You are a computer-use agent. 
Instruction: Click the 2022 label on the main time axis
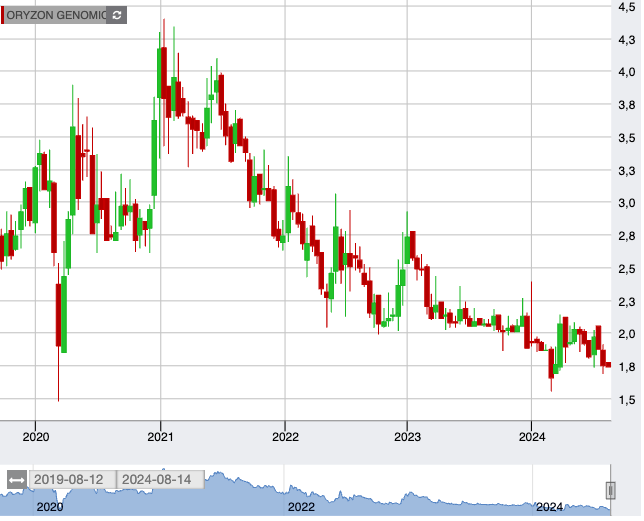point(285,437)
